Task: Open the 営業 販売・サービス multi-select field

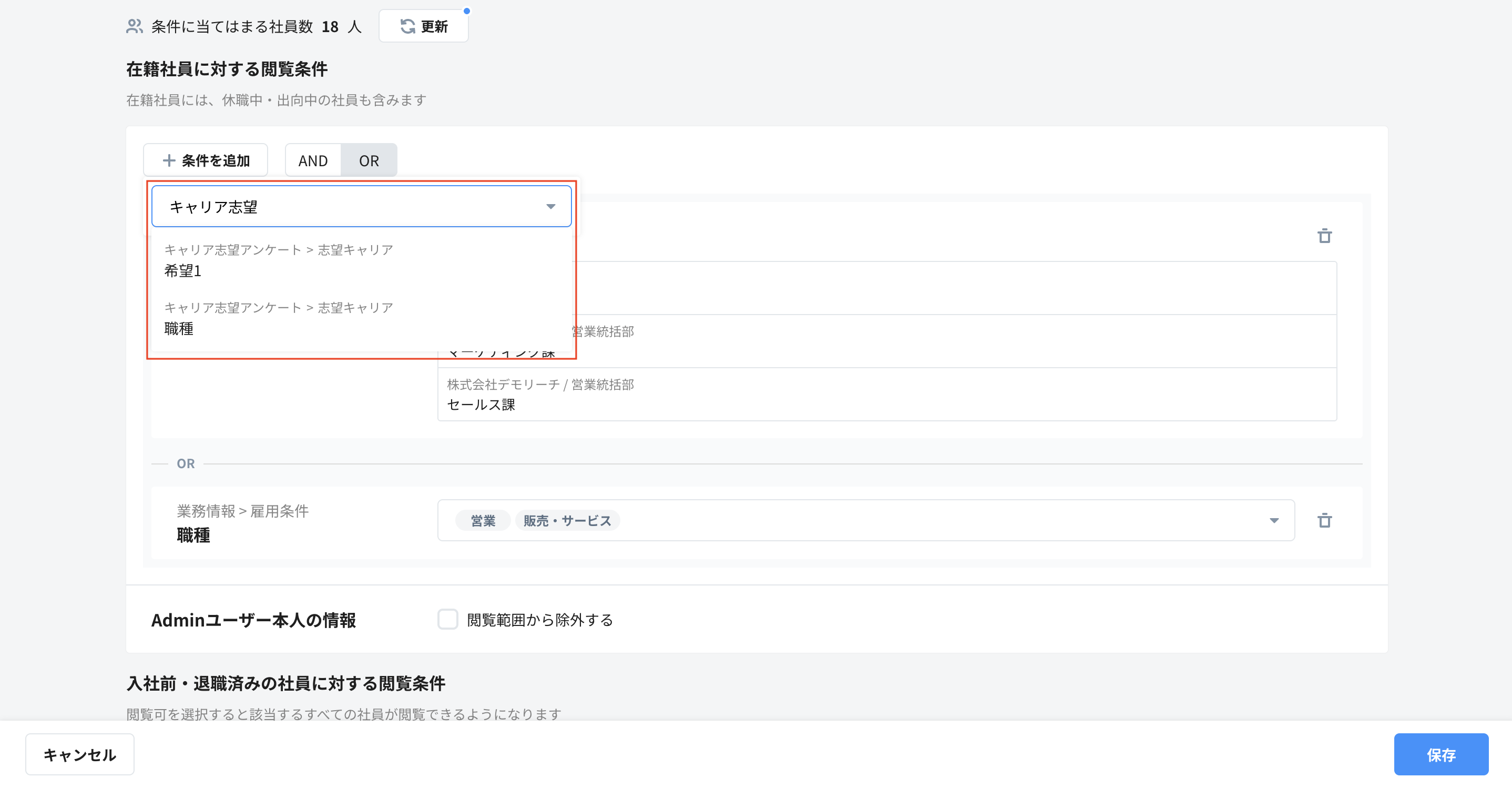Action: tap(881, 520)
